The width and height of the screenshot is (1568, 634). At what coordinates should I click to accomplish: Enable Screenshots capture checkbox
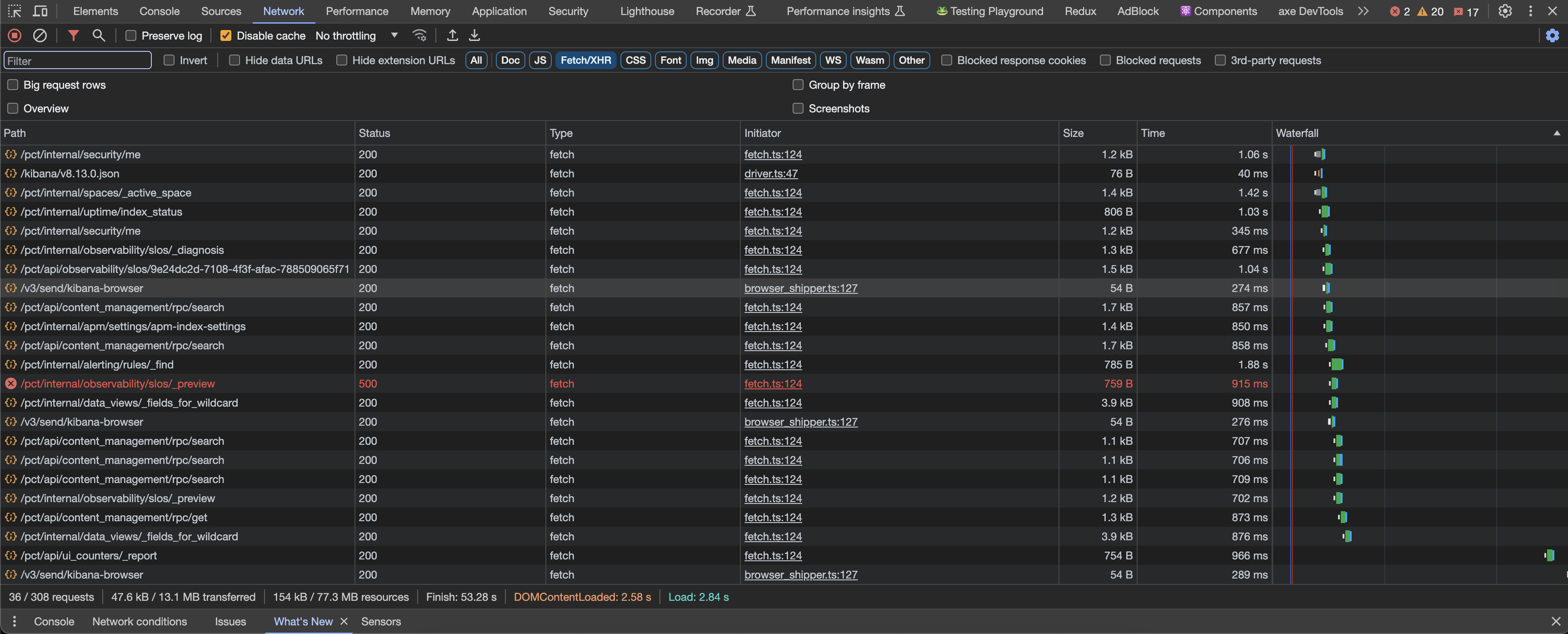pyautogui.click(x=798, y=108)
